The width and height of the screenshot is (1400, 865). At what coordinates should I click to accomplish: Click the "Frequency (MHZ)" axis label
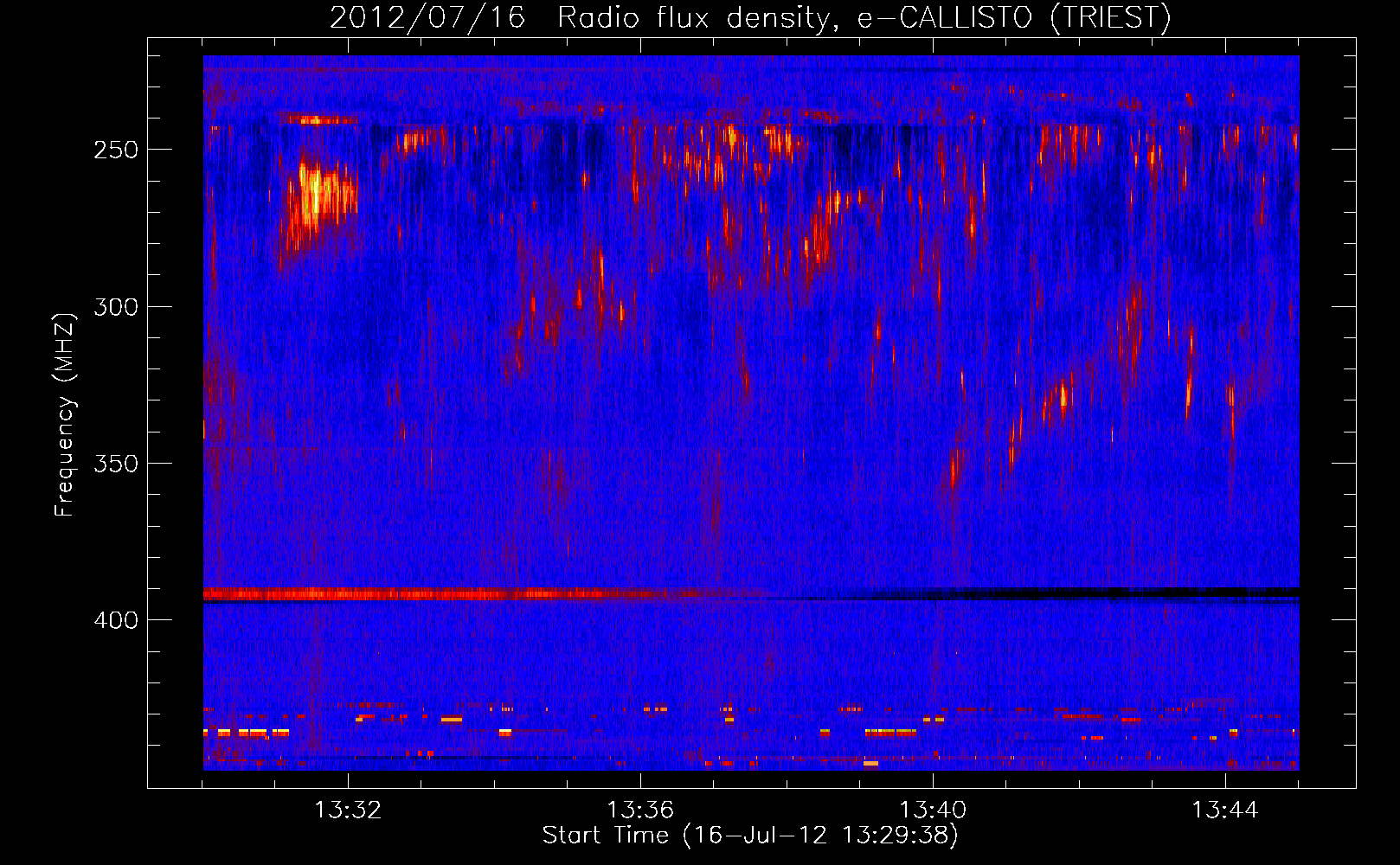click(65, 414)
